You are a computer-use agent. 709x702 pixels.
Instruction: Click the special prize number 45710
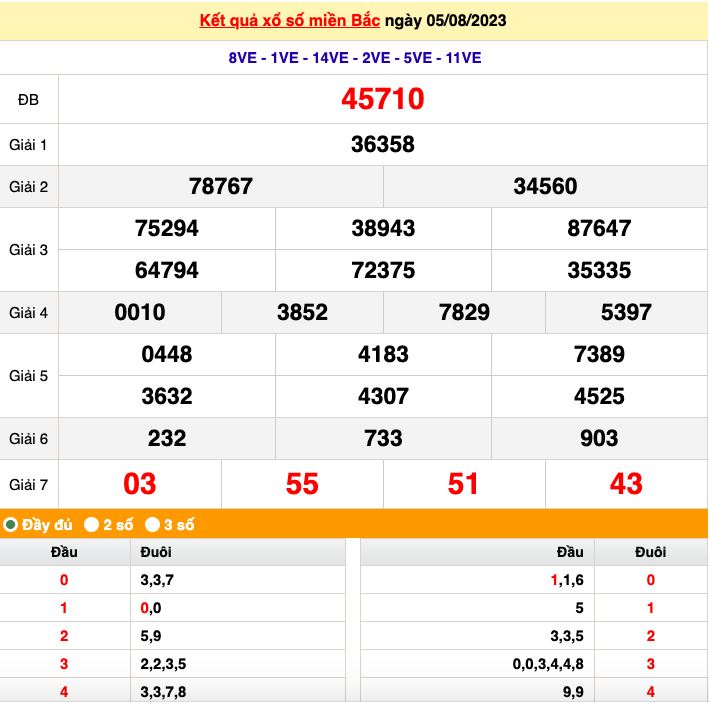click(x=383, y=99)
